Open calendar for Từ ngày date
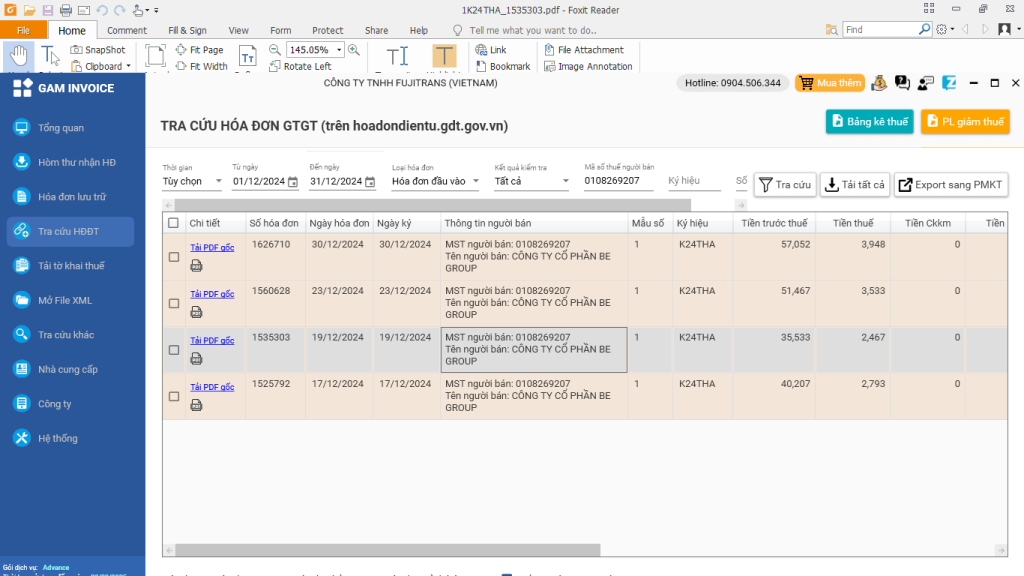The width and height of the screenshot is (1024, 576). (x=293, y=182)
